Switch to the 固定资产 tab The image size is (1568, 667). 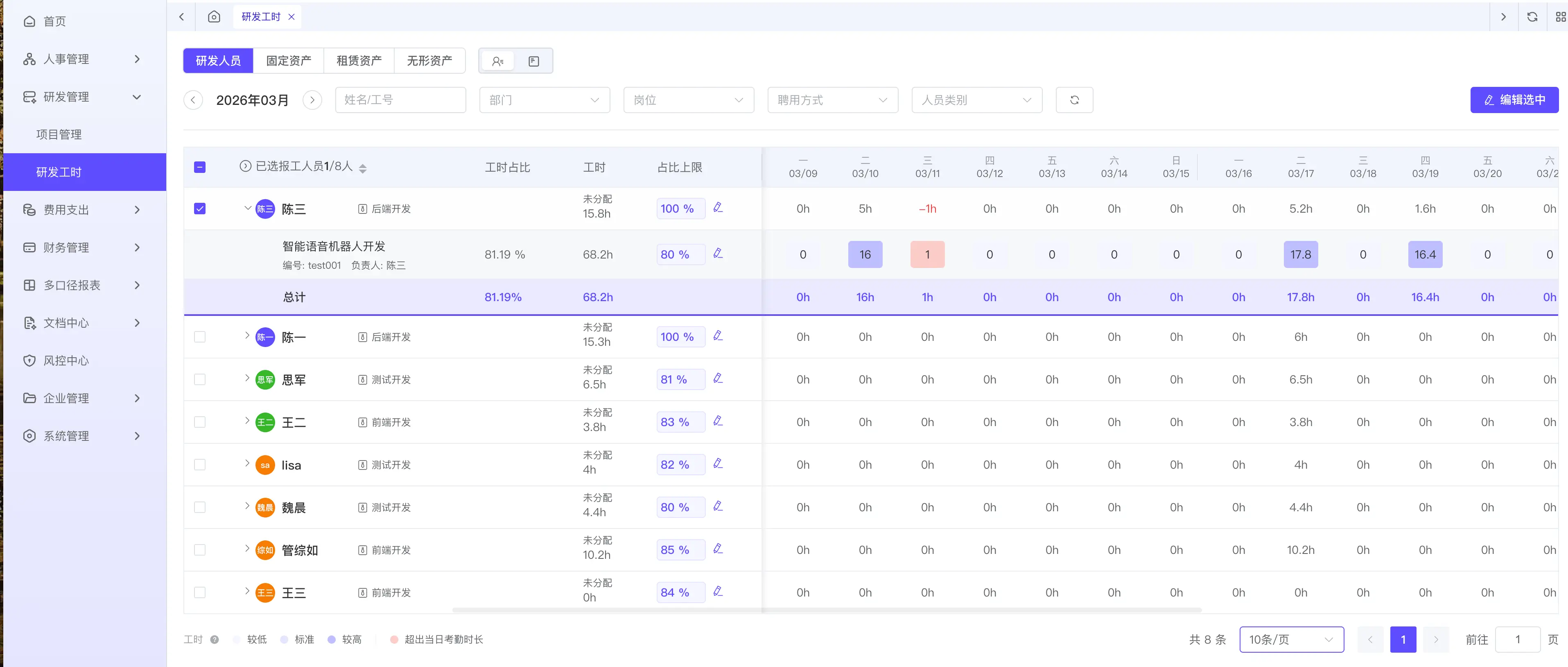click(289, 61)
